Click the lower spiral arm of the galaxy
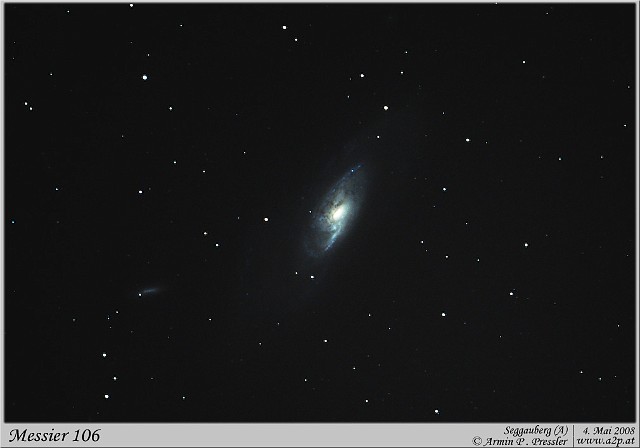 coord(322,240)
